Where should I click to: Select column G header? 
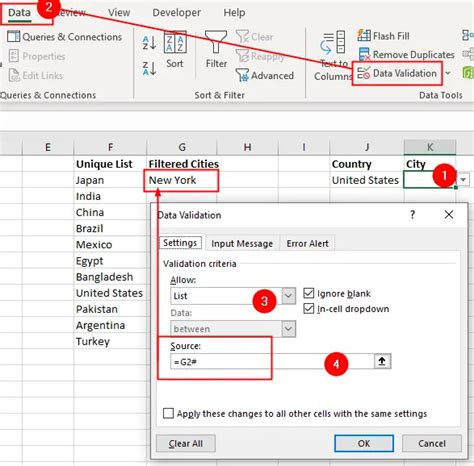click(x=182, y=147)
